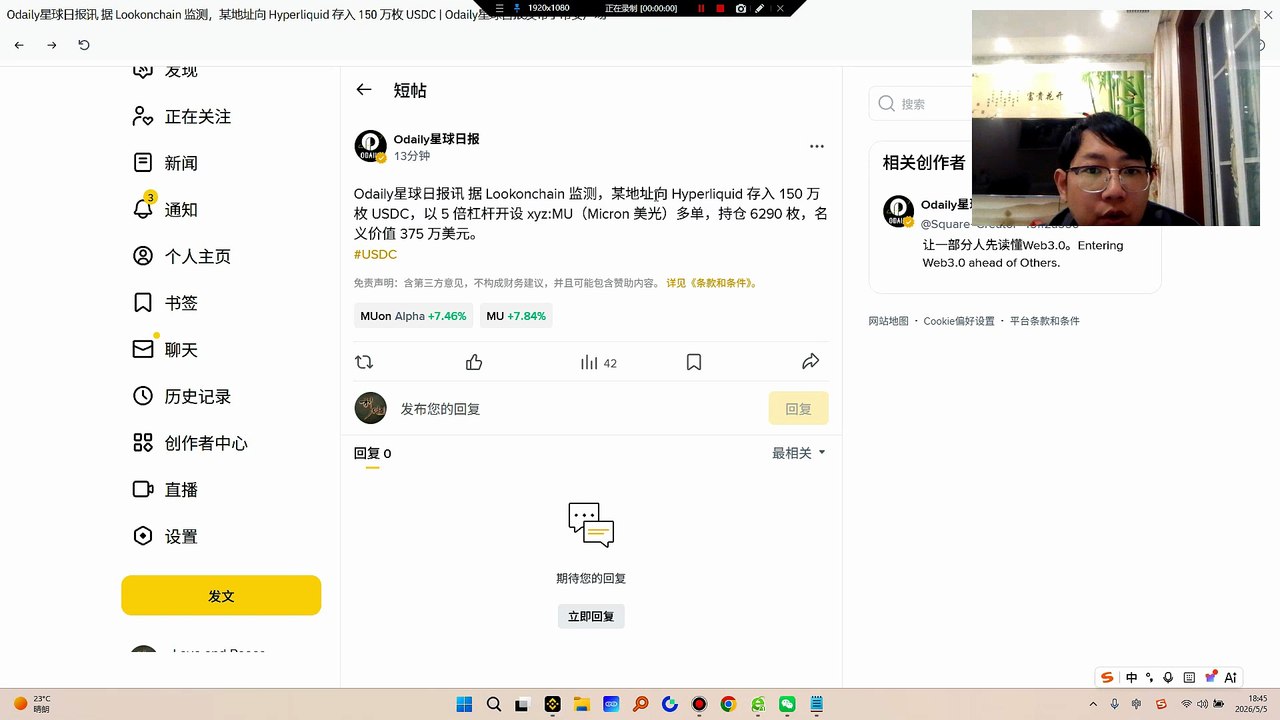View post stats showing 42 views
The height and width of the screenshot is (720, 1280).
point(598,362)
